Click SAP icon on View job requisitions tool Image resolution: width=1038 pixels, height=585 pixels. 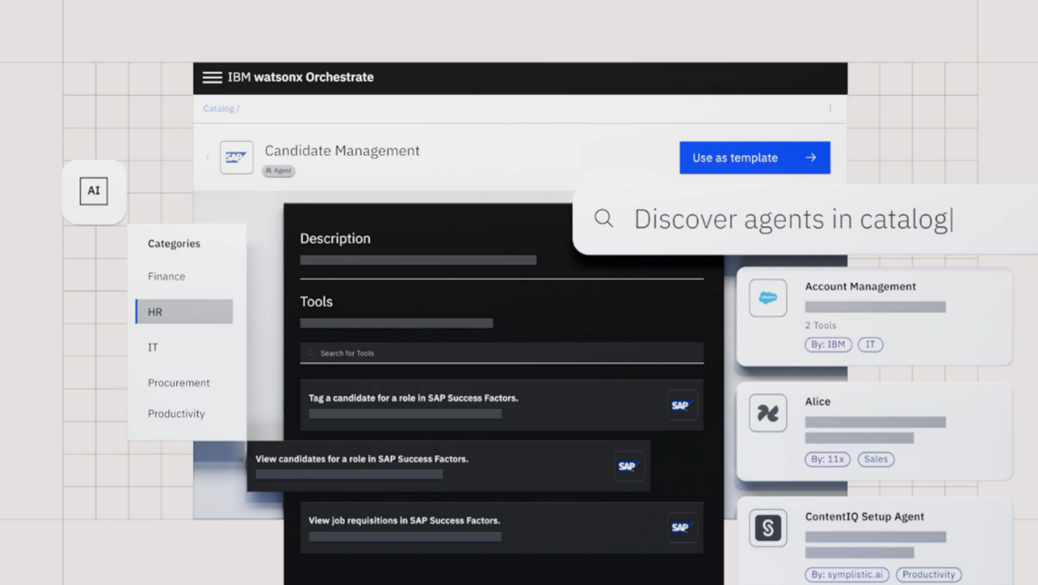pos(682,527)
